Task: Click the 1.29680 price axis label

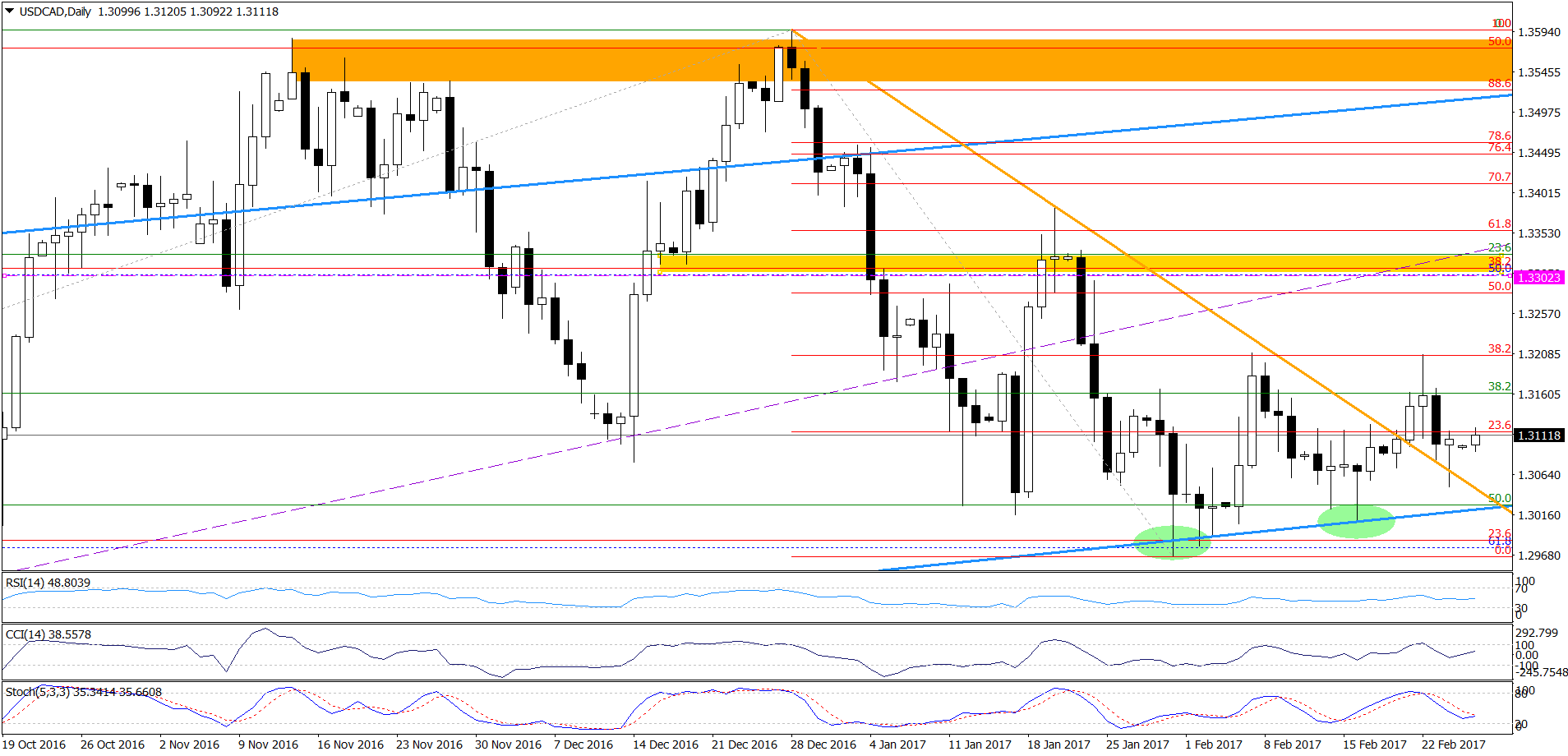Action: point(1539,555)
